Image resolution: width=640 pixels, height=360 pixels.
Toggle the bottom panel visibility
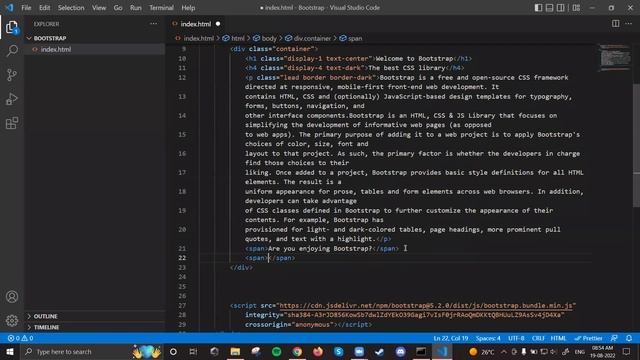pos(549,8)
